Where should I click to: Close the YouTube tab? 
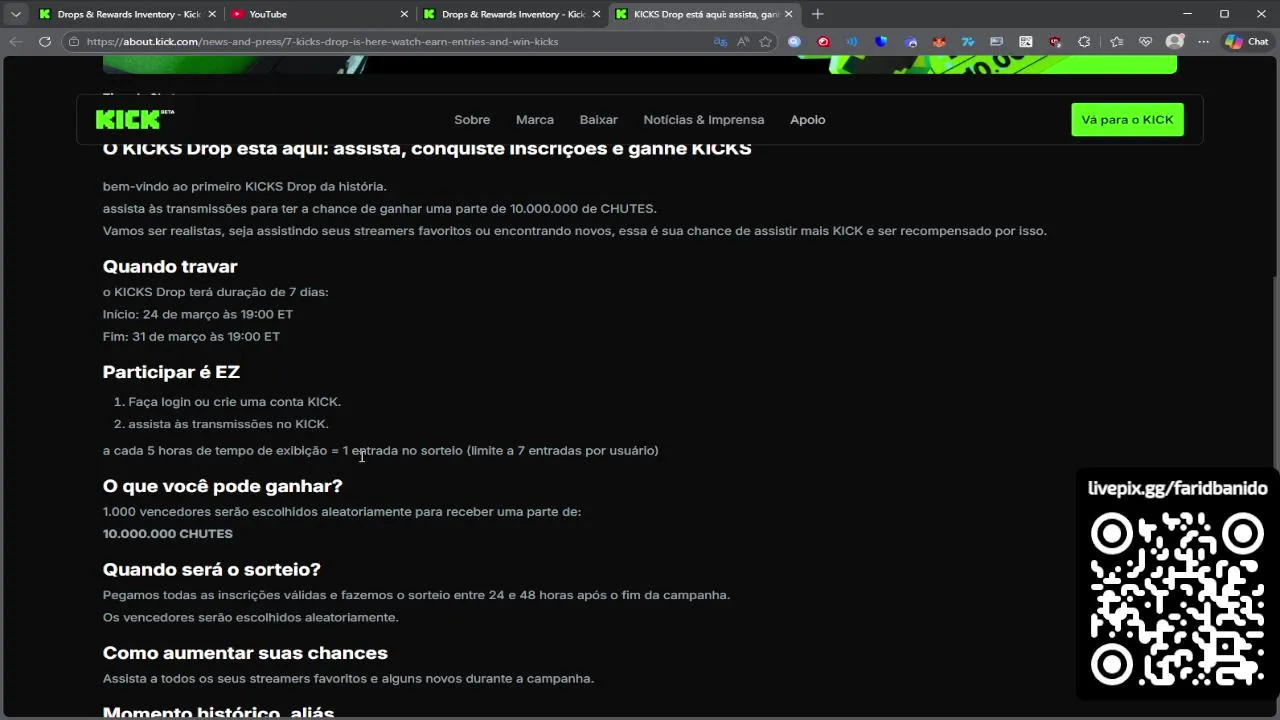[x=404, y=14]
